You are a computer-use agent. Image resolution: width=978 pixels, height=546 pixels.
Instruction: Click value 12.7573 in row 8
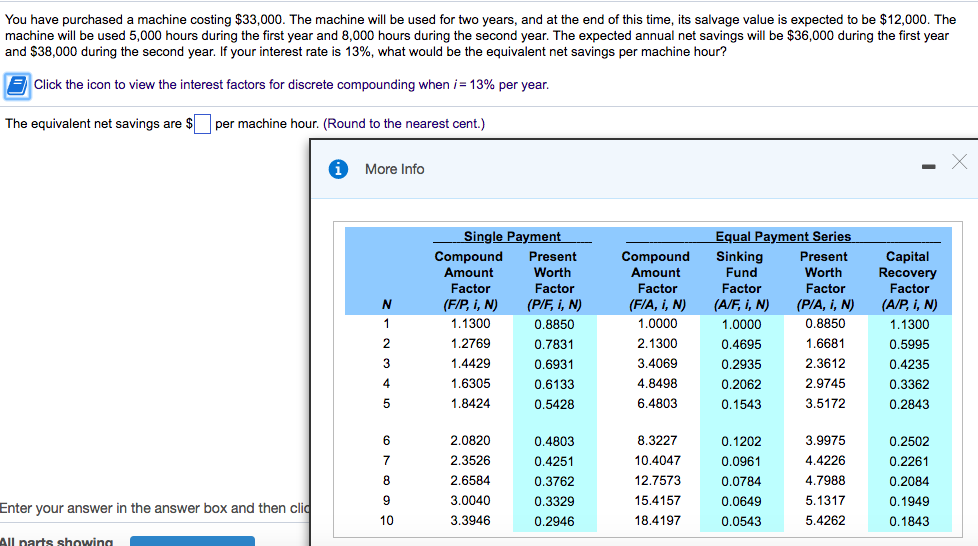(x=657, y=480)
